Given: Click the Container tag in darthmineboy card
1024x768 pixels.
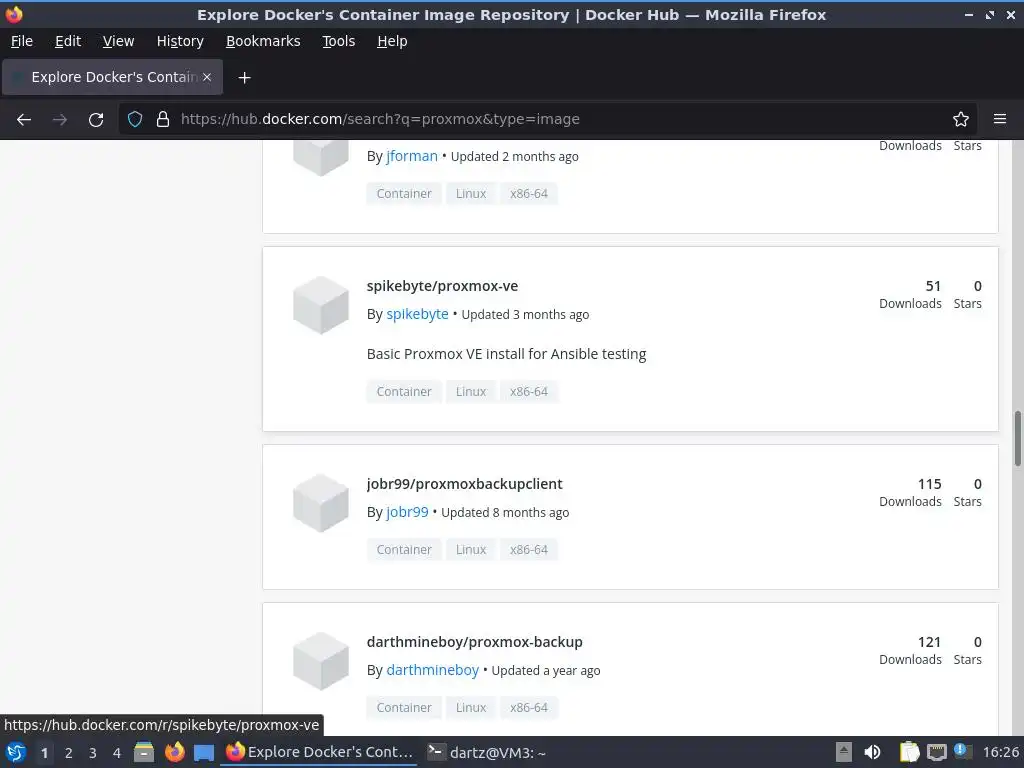Looking at the screenshot, I should pyautogui.click(x=404, y=708).
